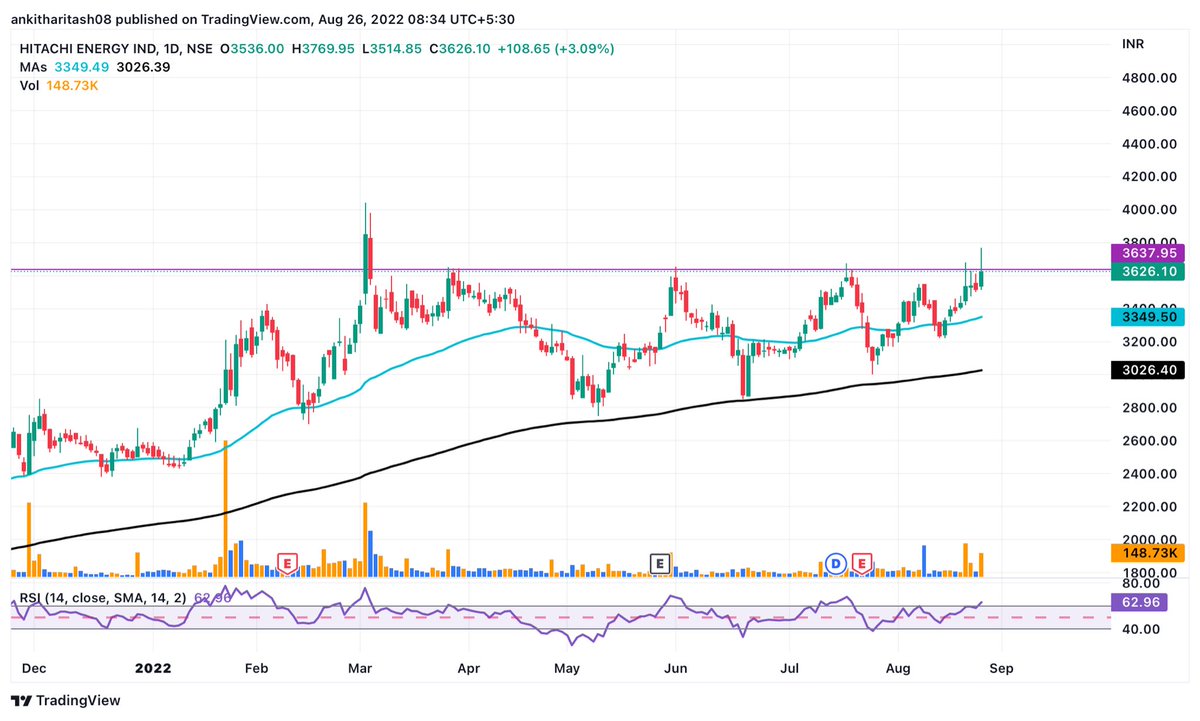Click the red E earnings marker below February candles
This screenshot has height=721, width=1200.
[289, 564]
